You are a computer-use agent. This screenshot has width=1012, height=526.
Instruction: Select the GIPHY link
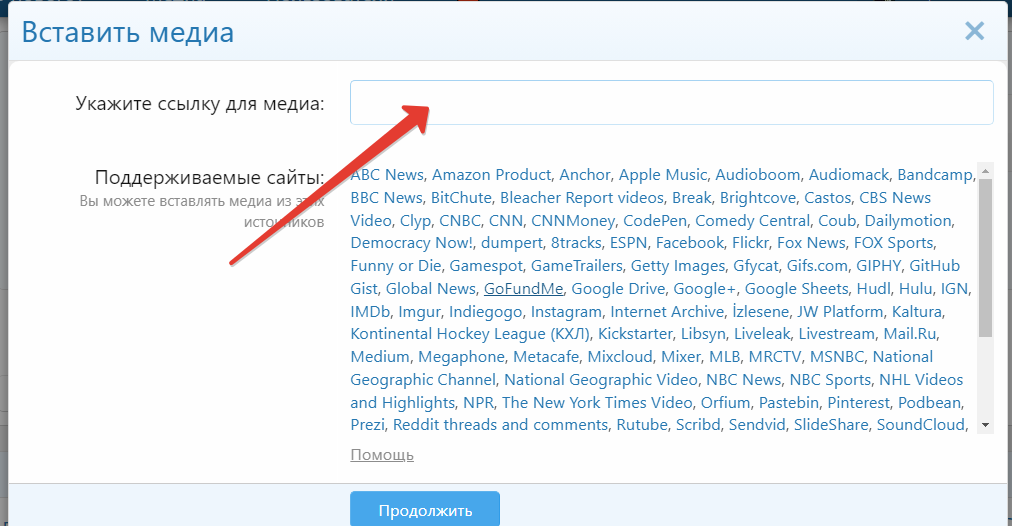point(879,266)
